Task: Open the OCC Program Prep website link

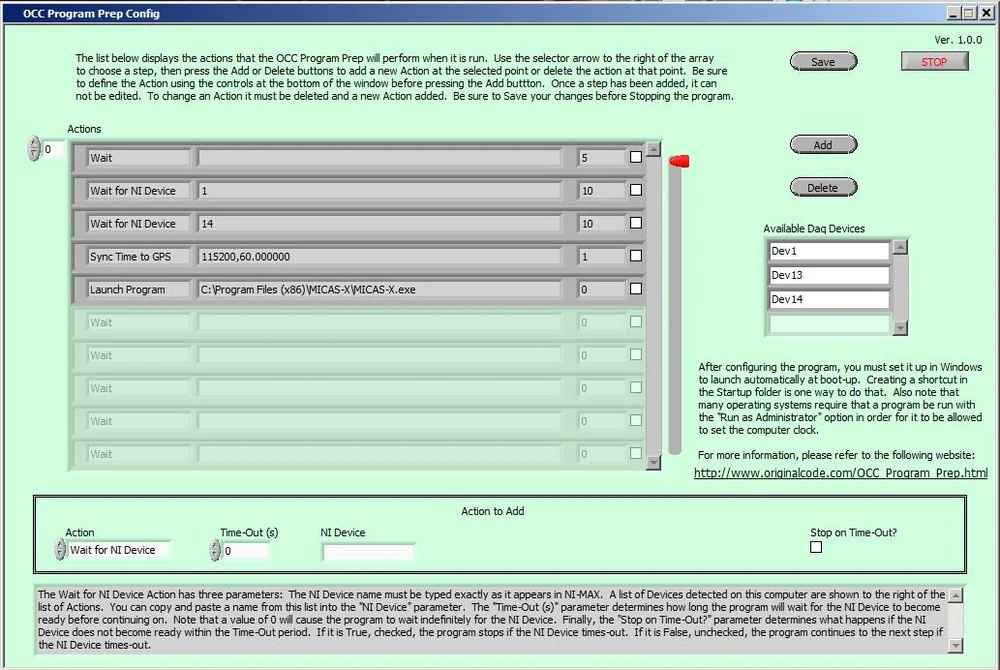Action: pos(840,471)
